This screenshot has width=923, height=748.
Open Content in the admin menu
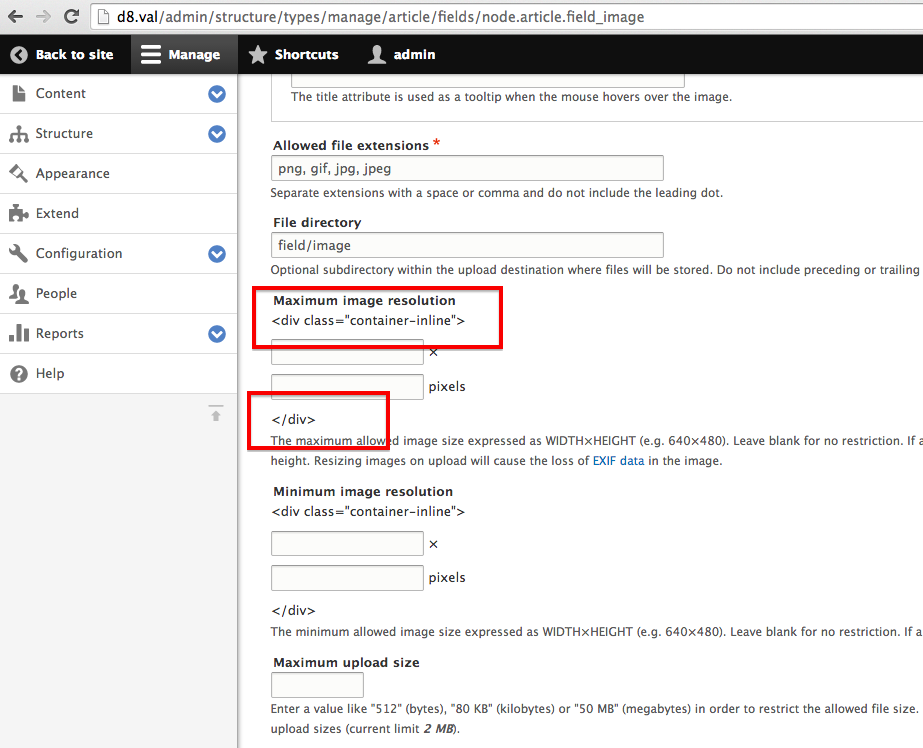(60, 94)
